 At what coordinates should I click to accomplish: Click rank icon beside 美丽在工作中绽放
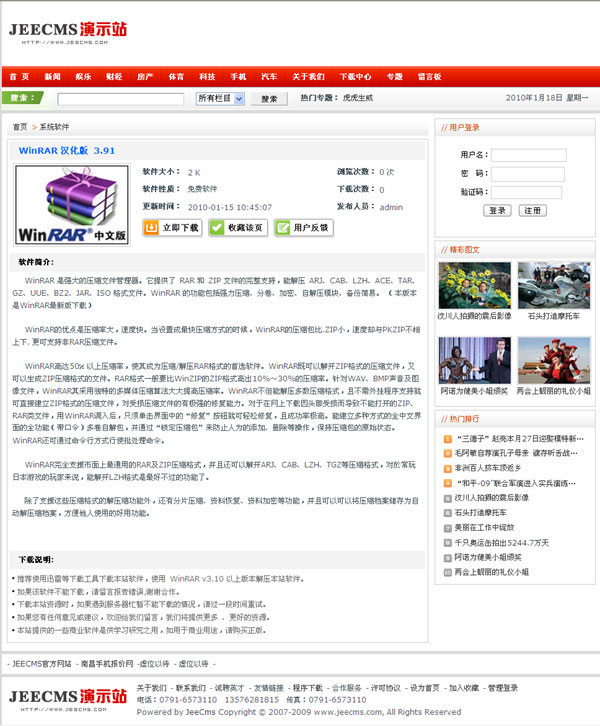[448, 528]
